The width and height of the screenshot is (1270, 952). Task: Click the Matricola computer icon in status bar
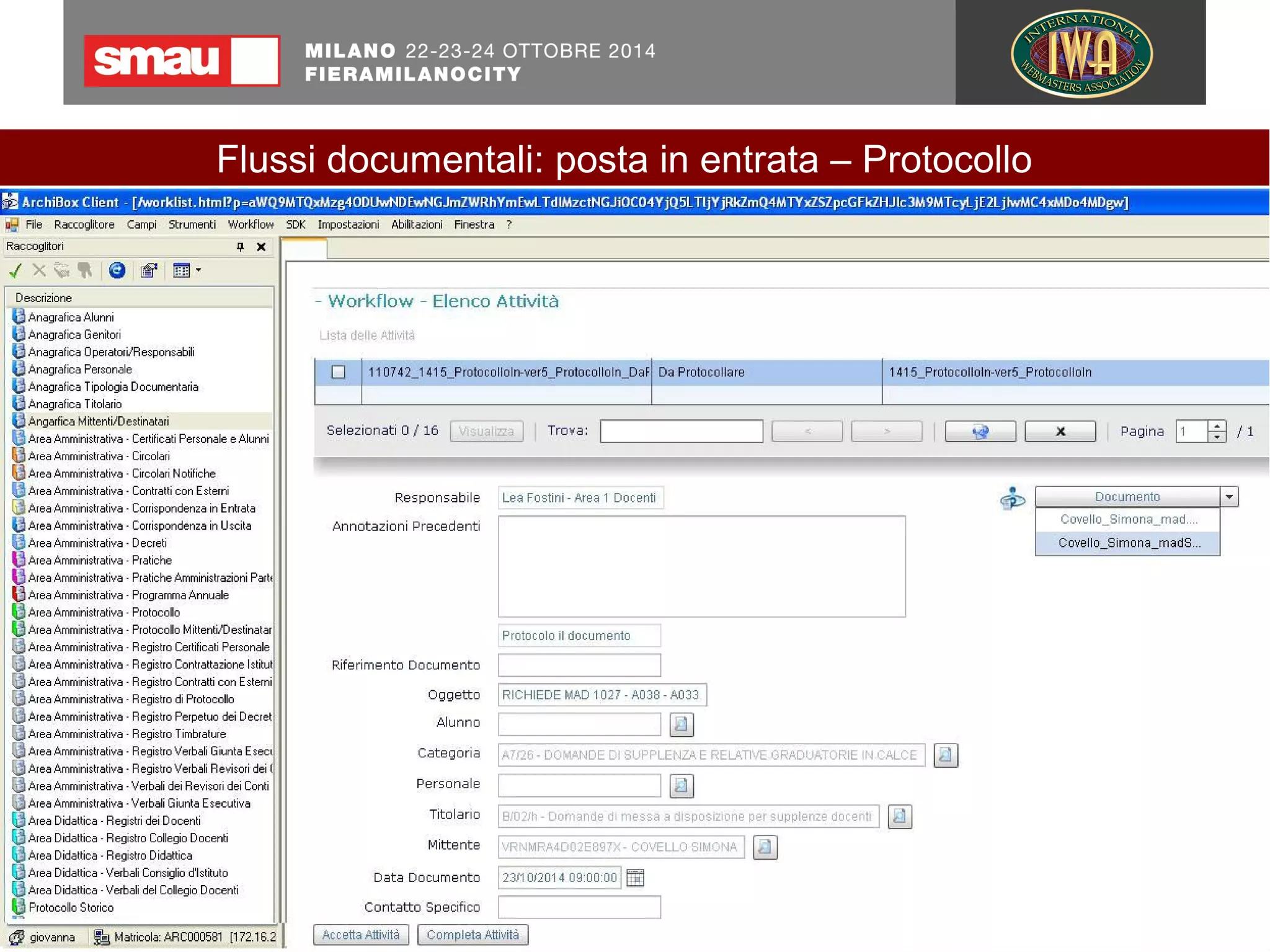pos(101,937)
